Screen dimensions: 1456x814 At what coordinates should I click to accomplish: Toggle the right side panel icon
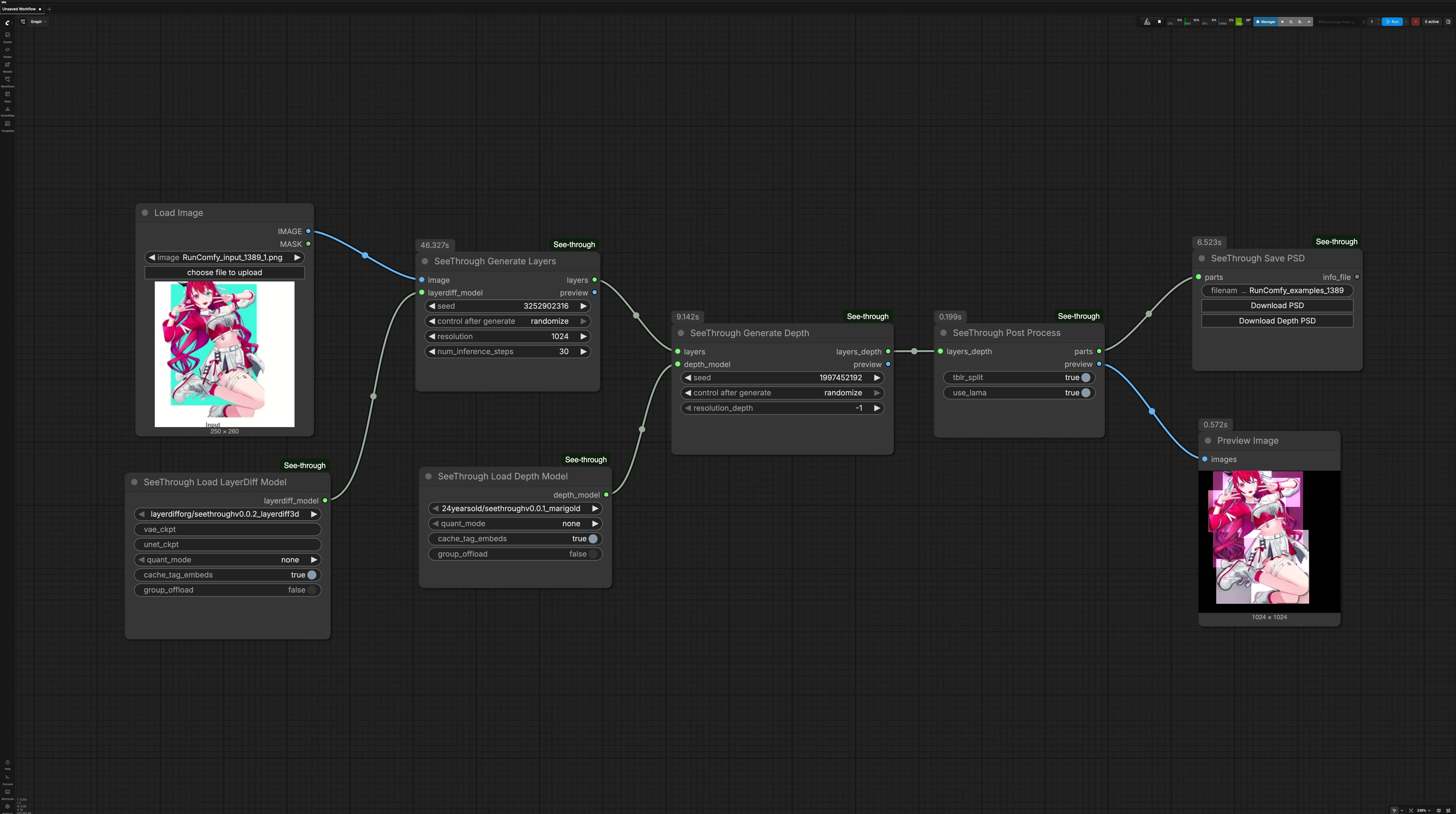click(1448, 21)
